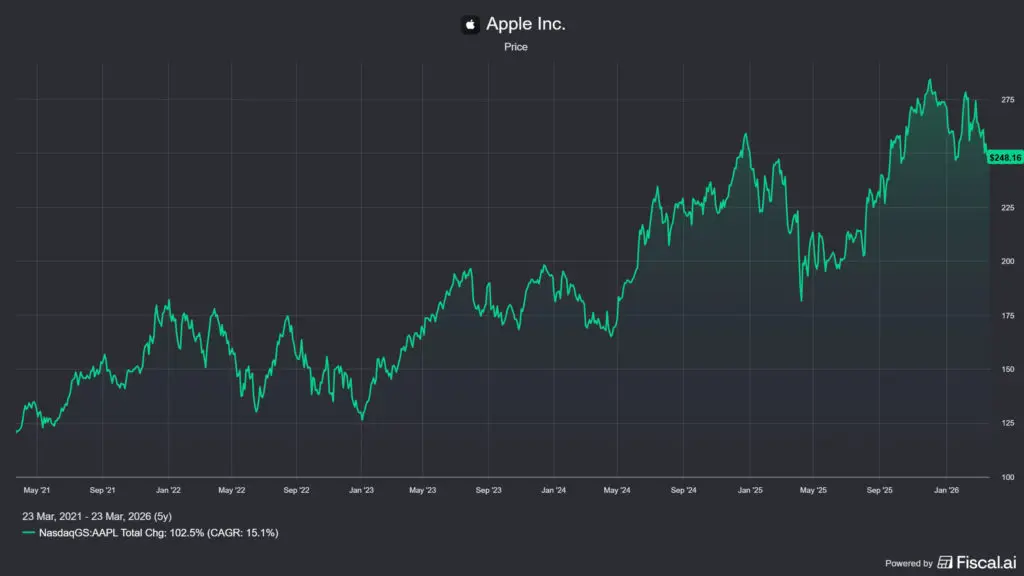Screen dimensions: 1024x576
Task: Click the 'Price' subtitle under the title
Action: [x=516, y=47]
